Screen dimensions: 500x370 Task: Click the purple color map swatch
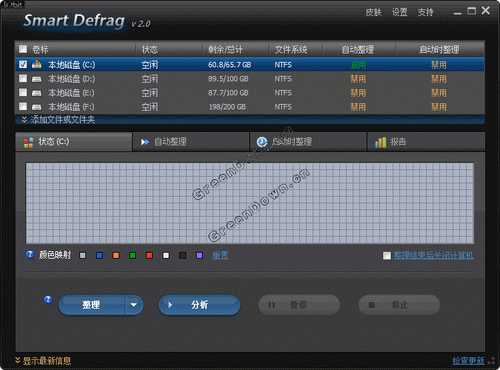pyautogui.click(x=199, y=256)
